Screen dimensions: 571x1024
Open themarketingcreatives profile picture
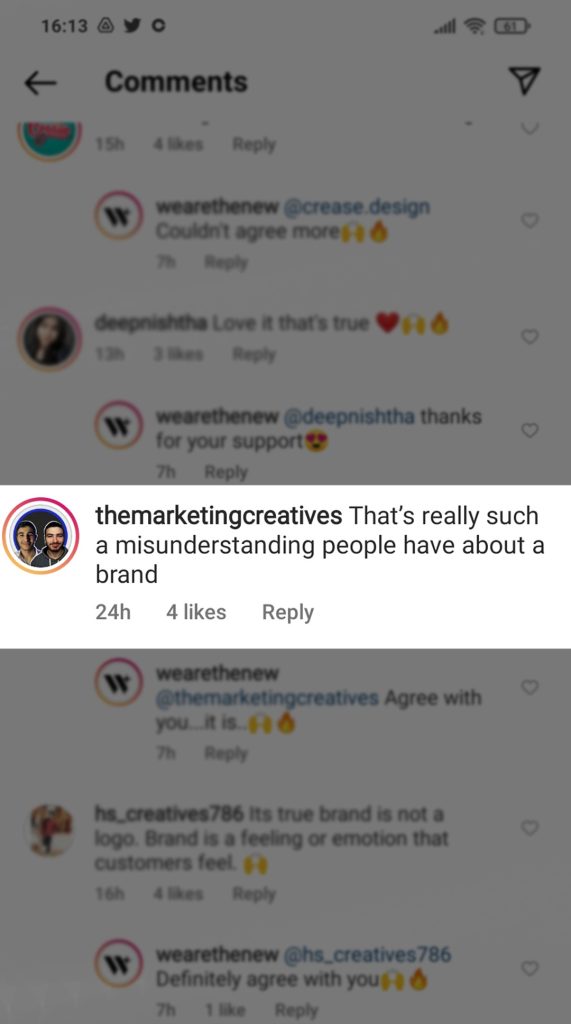tap(41, 536)
